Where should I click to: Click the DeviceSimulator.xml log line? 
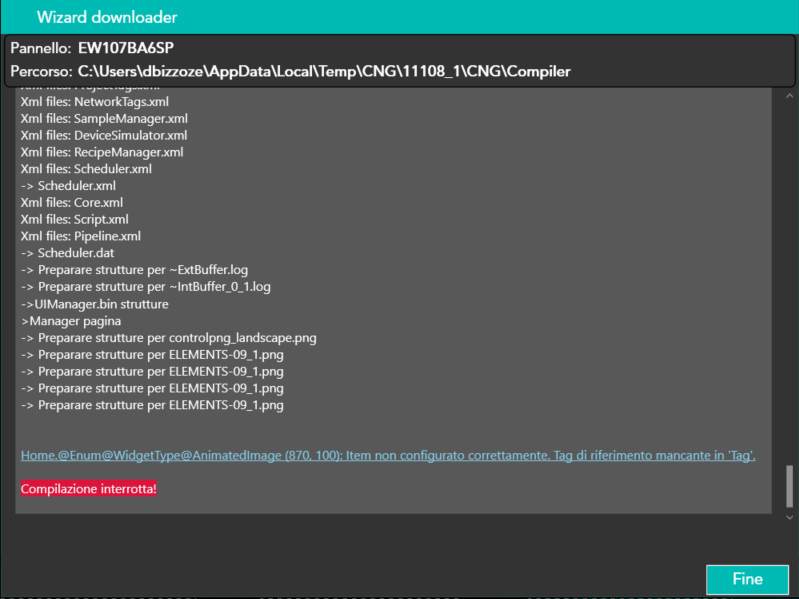(104, 135)
